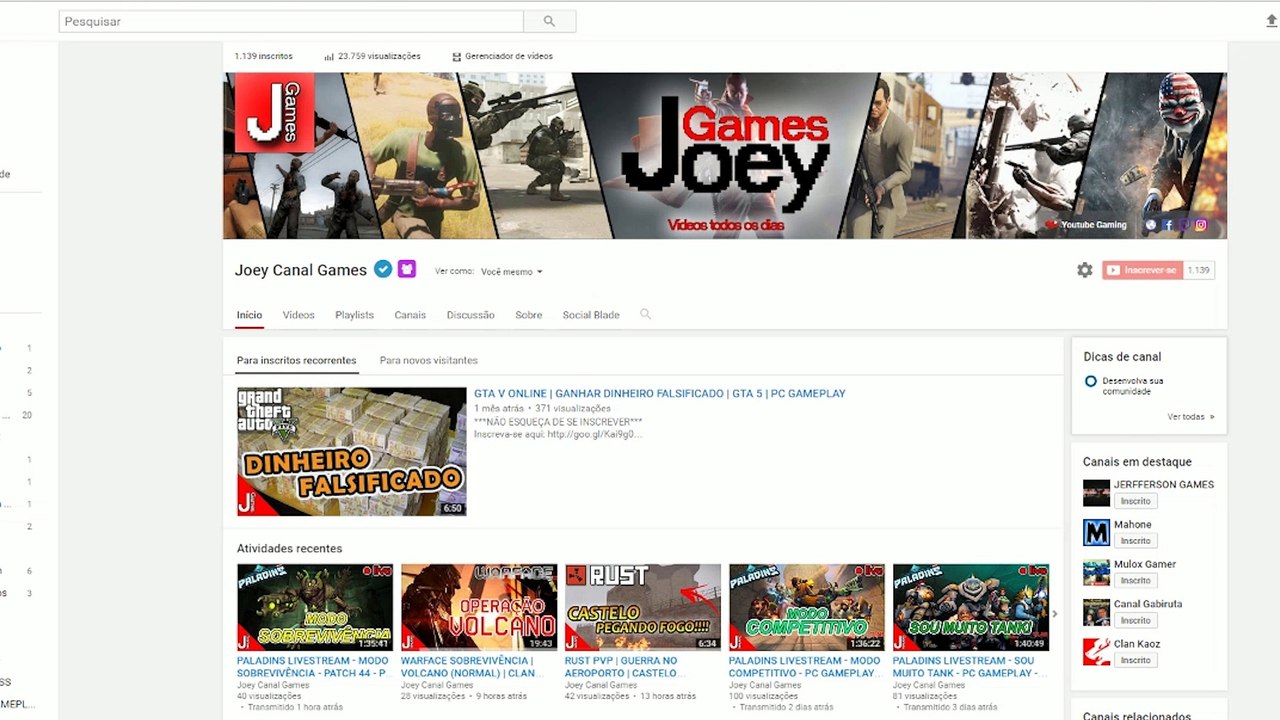This screenshot has height=720, width=1280.
Task: Toggle Inscrito button under Mulox Gamer
Action: tap(1136, 581)
